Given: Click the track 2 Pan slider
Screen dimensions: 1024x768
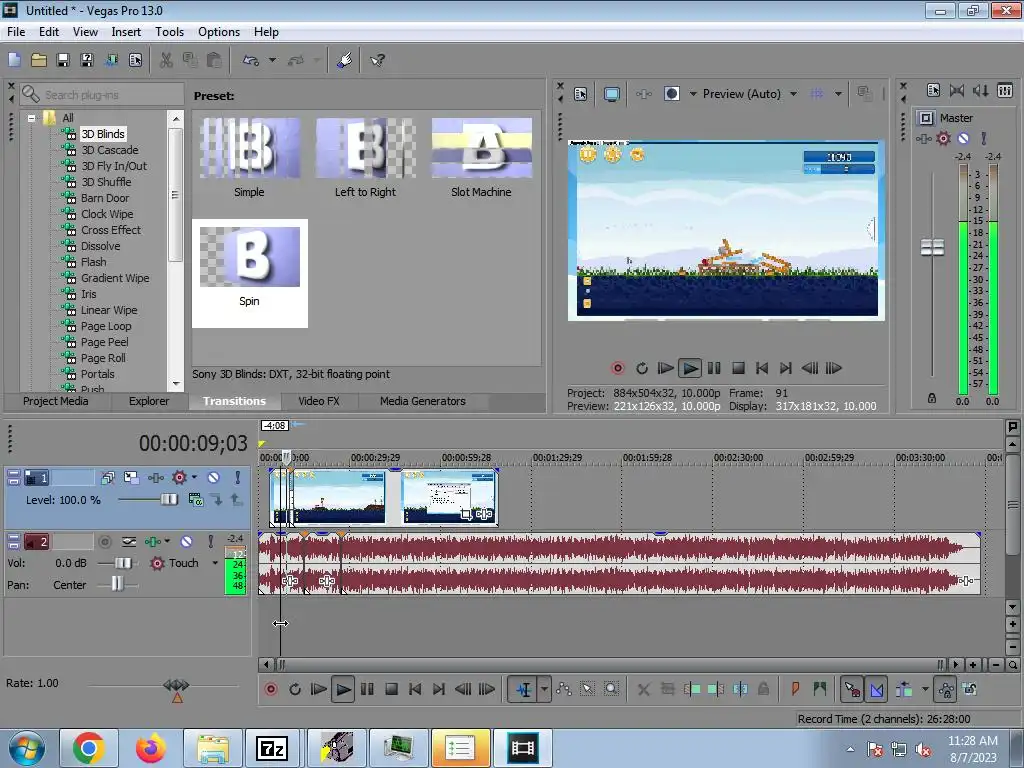Looking at the screenshot, I should tap(117, 584).
